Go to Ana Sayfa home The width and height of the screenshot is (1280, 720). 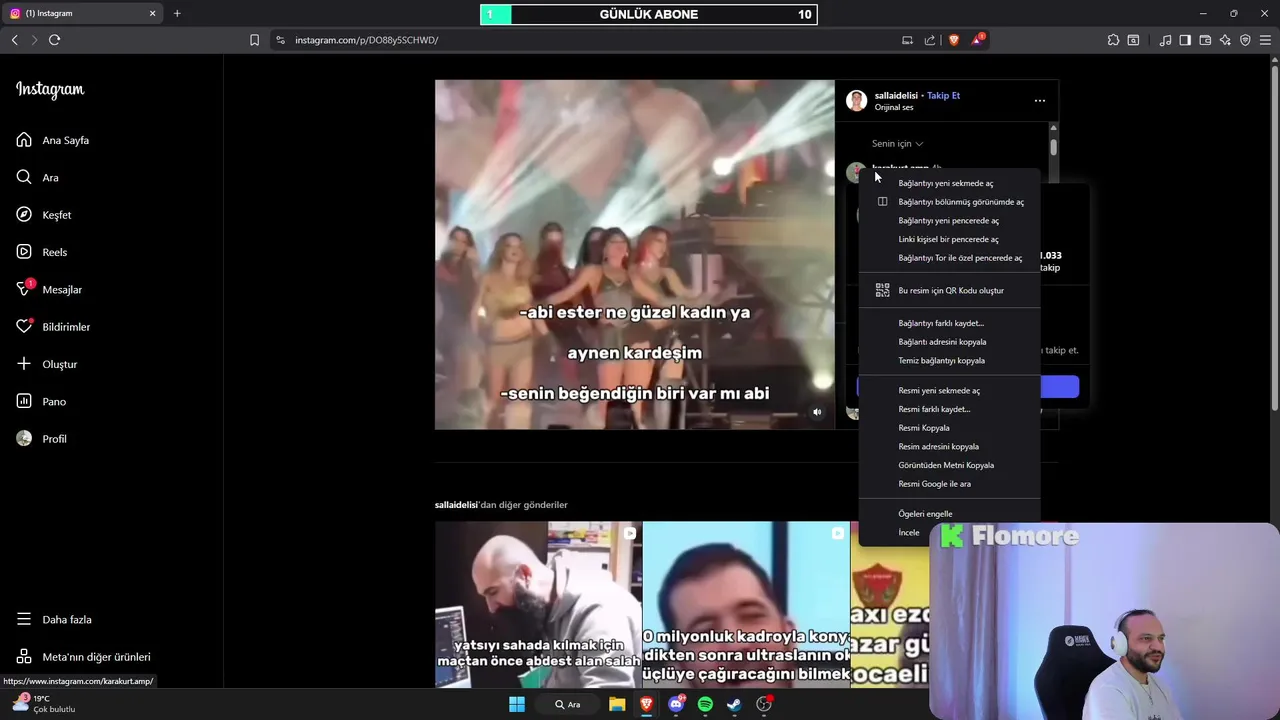pyautogui.click(x=53, y=140)
